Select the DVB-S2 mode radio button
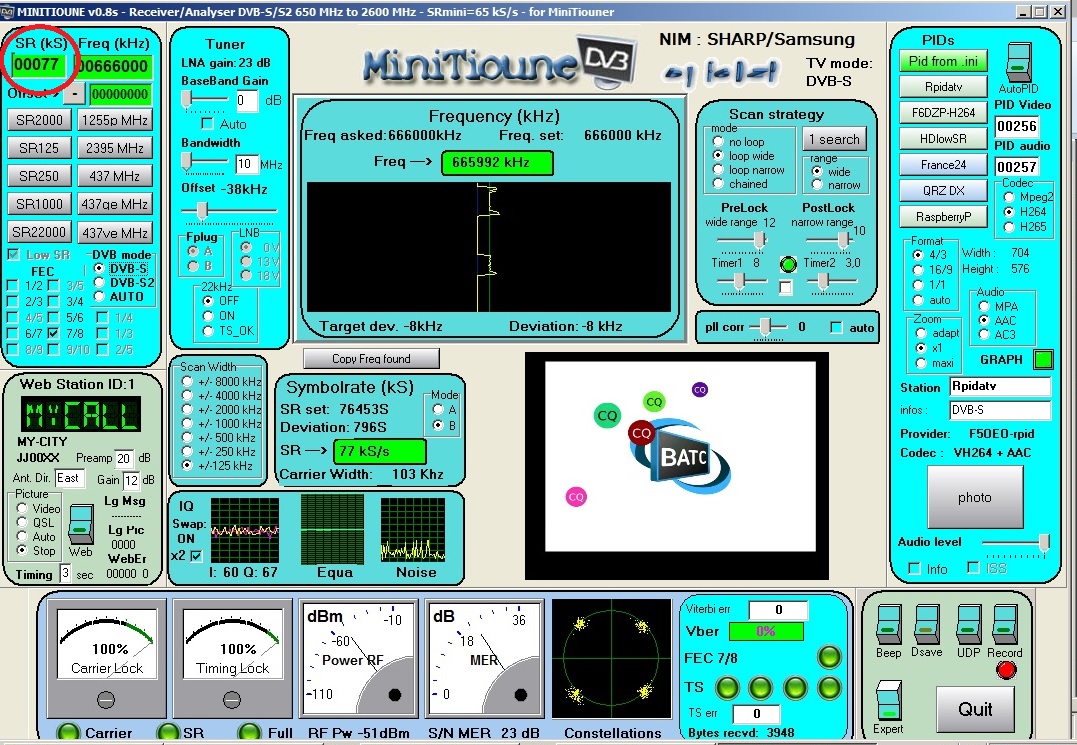This screenshot has height=745, width=1077. (99, 282)
